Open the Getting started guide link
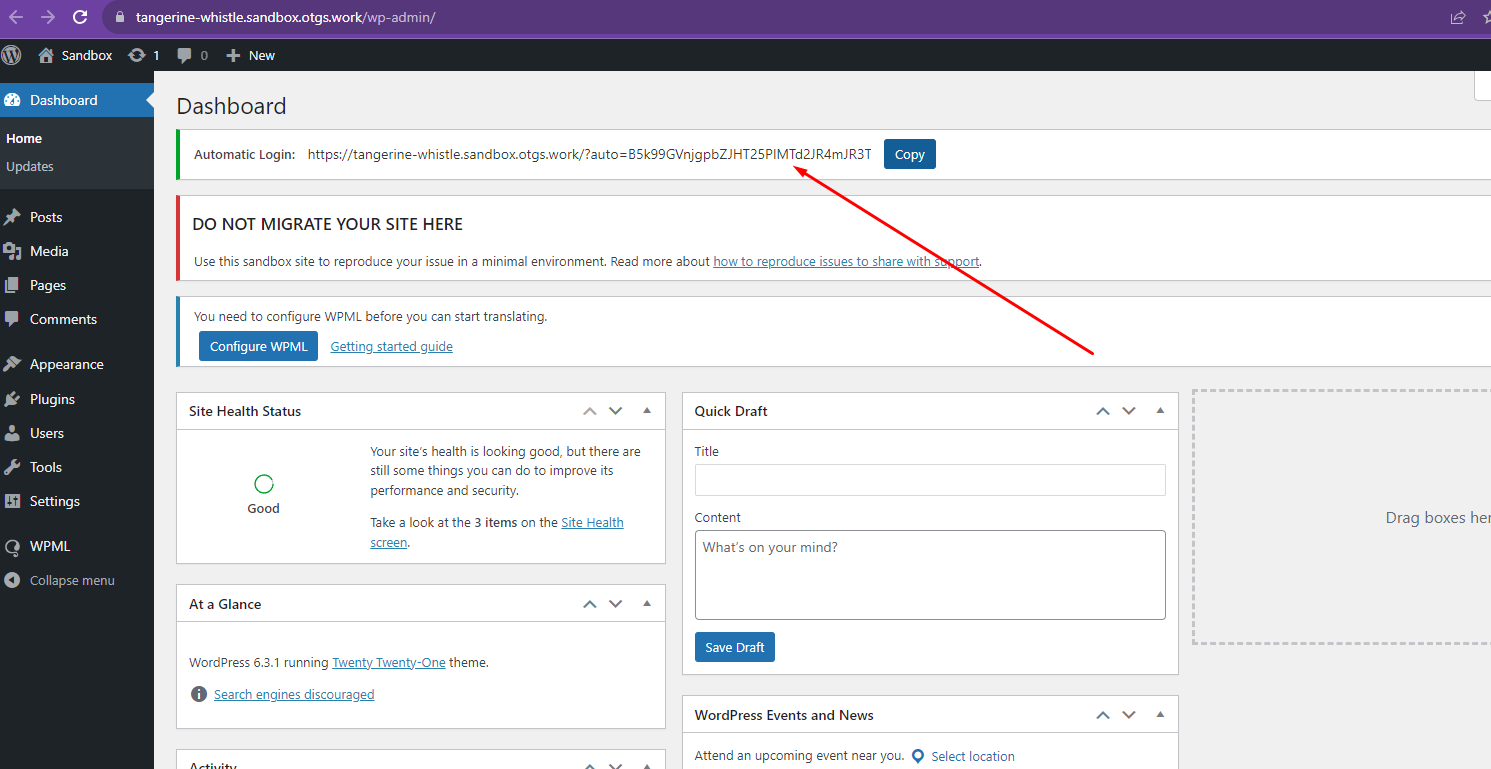 pyautogui.click(x=391, y=346)
